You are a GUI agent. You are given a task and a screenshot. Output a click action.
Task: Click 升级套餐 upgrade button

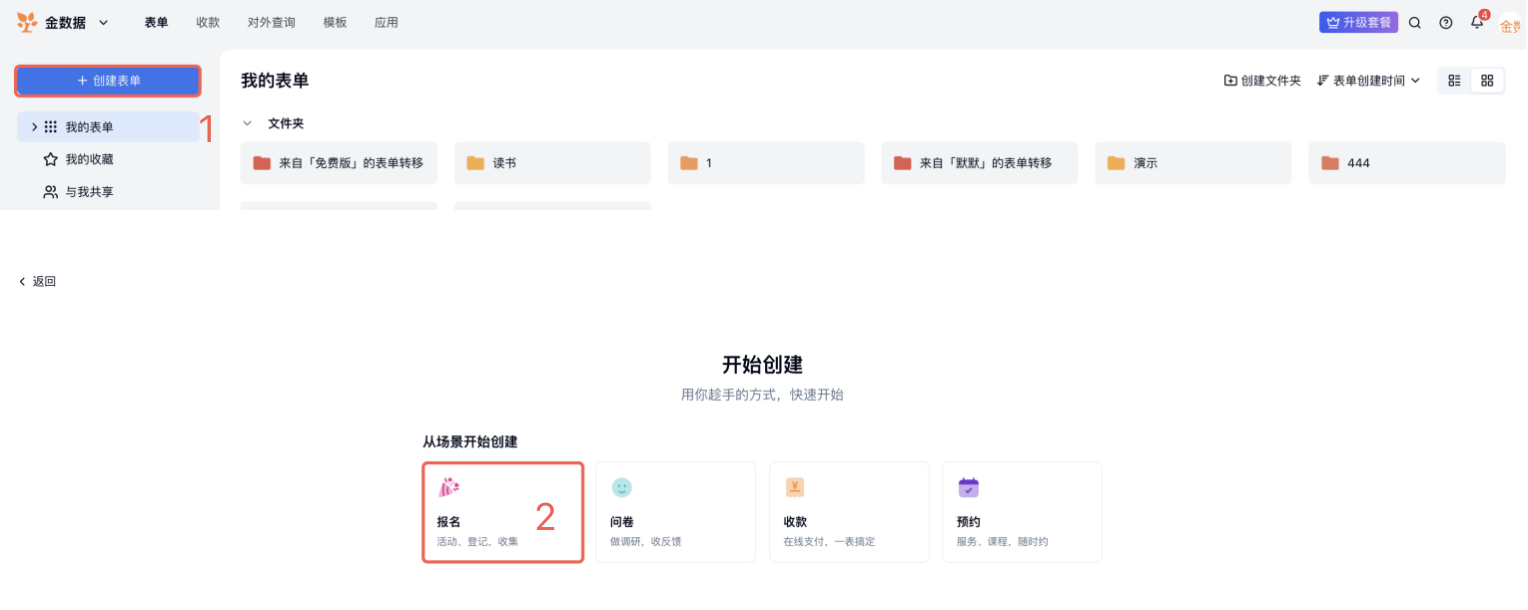[x=1357, y=22]
